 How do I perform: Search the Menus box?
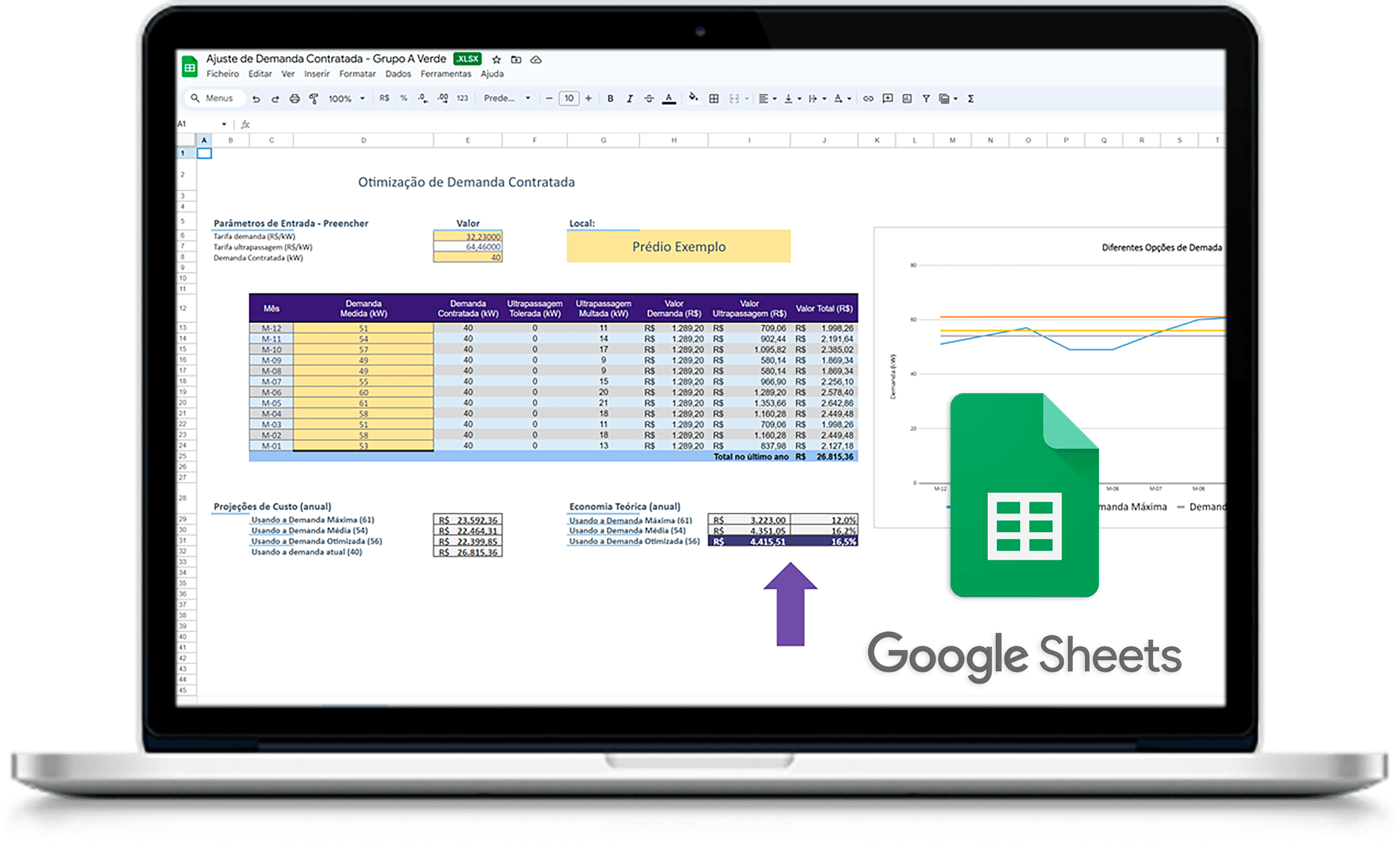click(213, 99)
